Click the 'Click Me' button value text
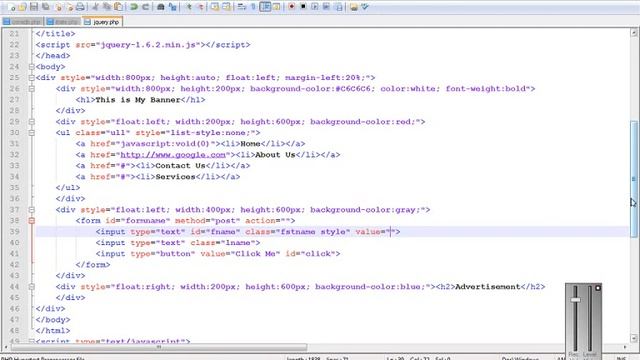 pos(256,254)
